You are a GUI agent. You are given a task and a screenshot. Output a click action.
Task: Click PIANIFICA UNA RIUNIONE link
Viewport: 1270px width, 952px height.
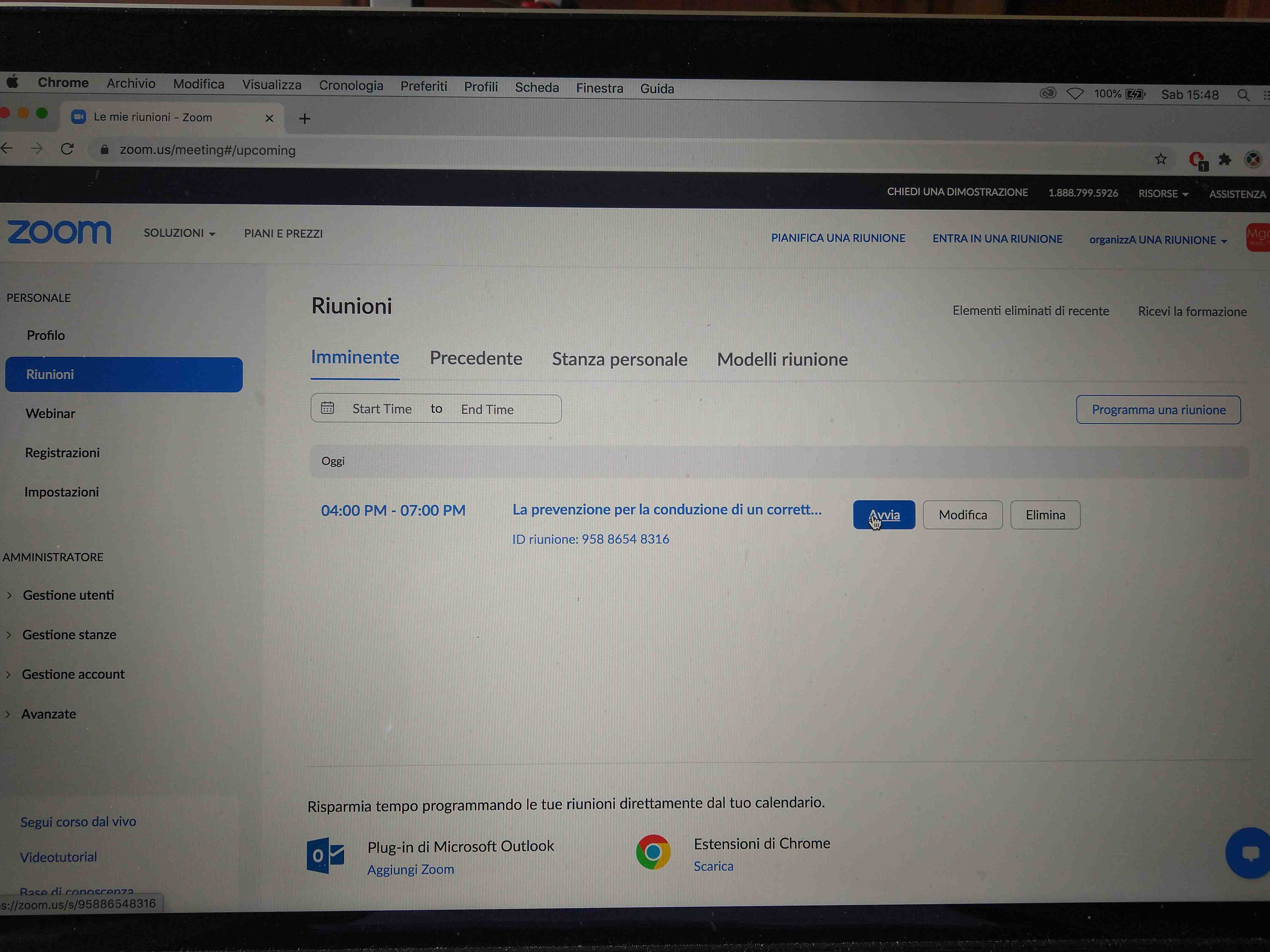(838, 238)
